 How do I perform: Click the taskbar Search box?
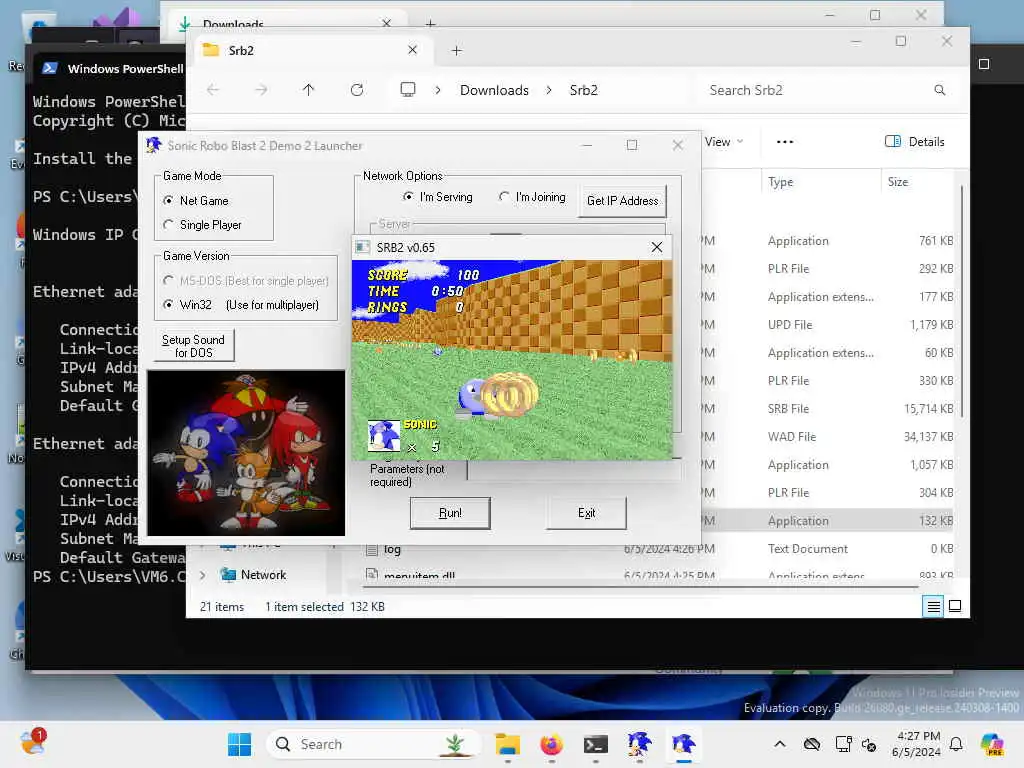374,744
